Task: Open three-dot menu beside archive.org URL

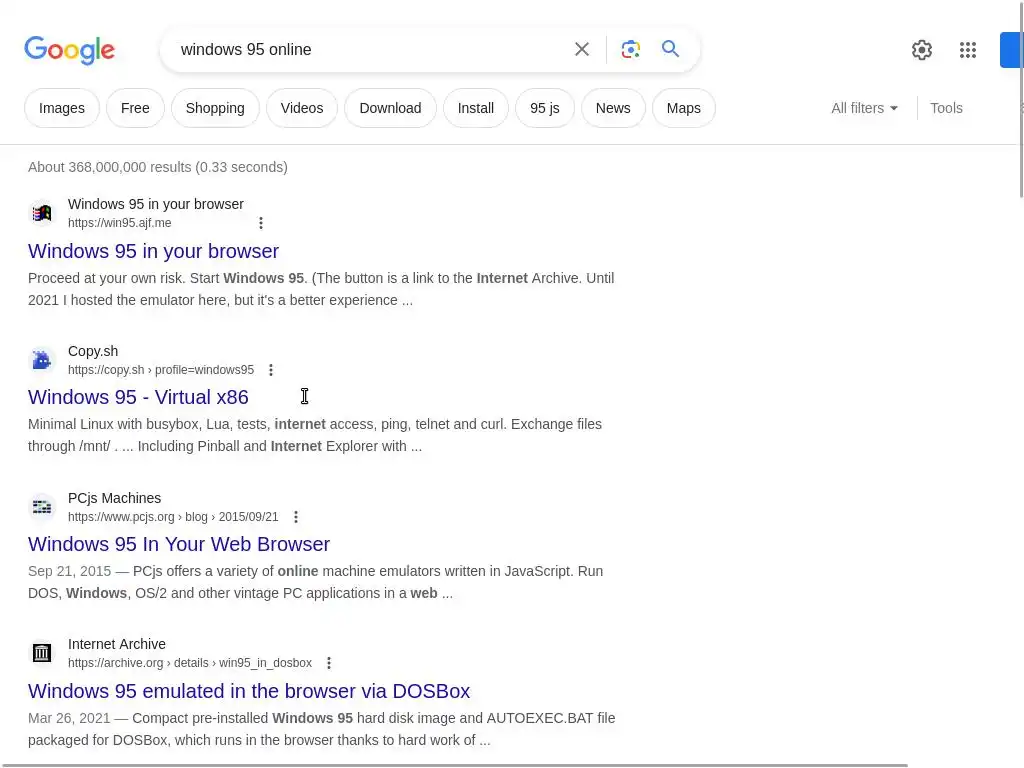Action: point(329,663)
